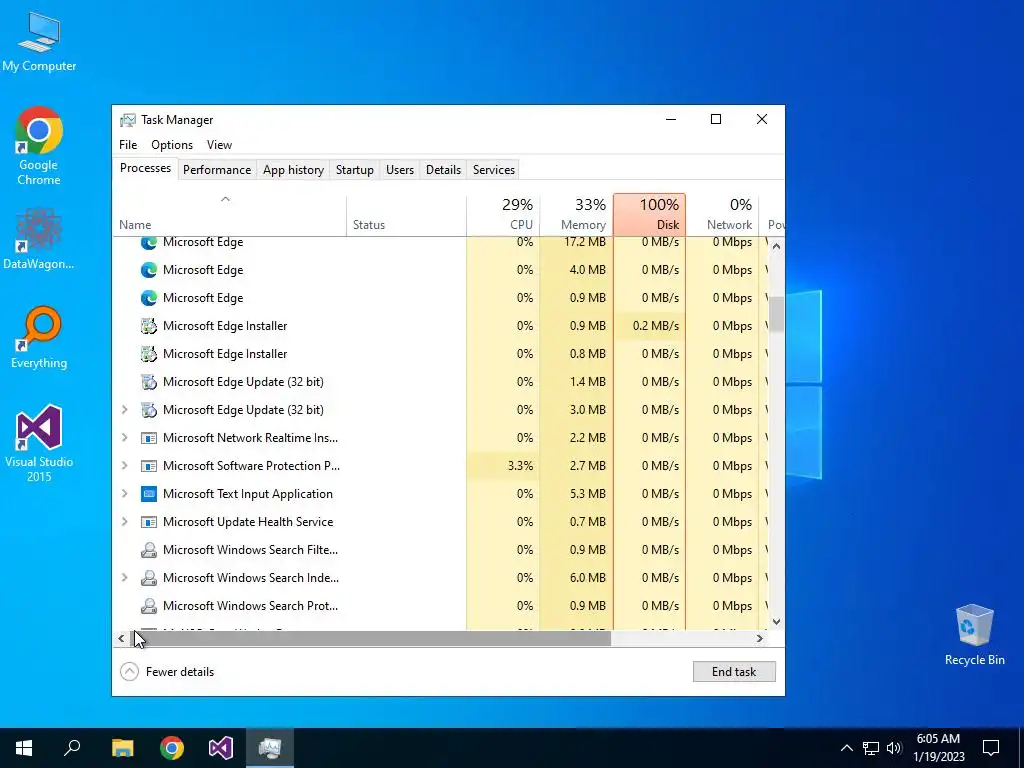Click Microsoft Software Protection Platform icon
Screen dimensions: 1024x768
[149, 466]
